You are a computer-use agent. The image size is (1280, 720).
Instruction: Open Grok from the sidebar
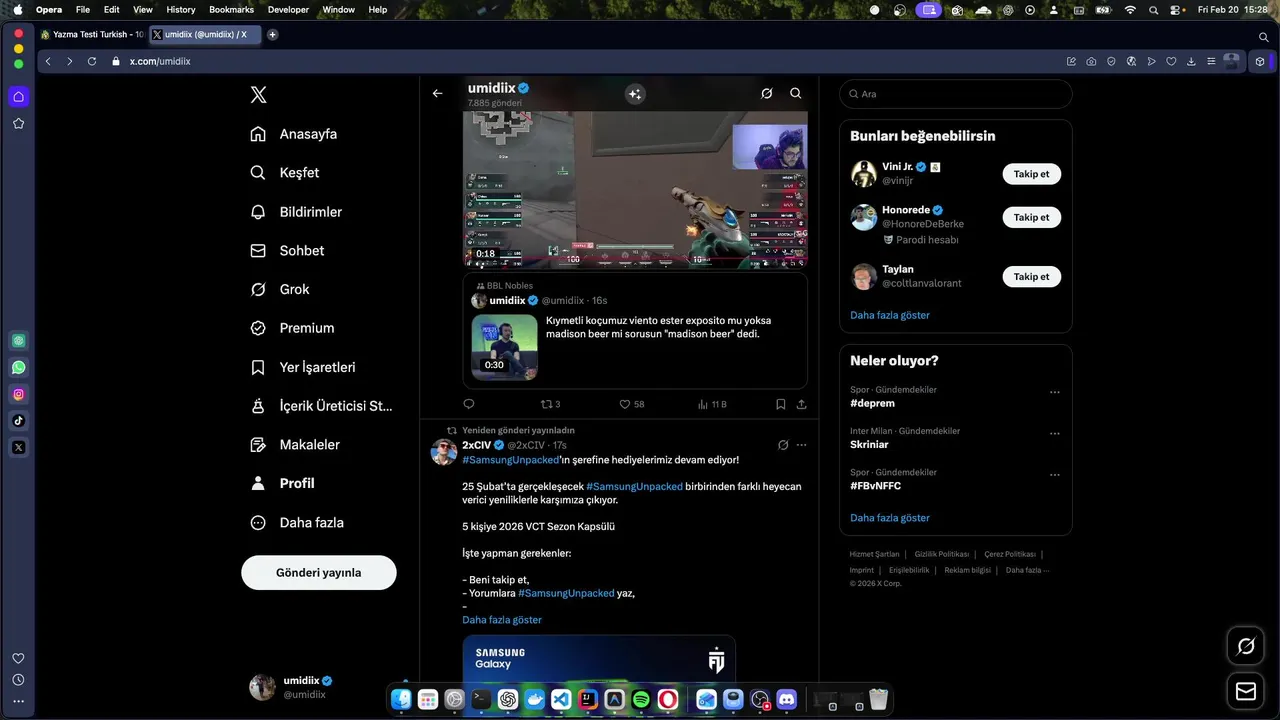click(280, 289)
